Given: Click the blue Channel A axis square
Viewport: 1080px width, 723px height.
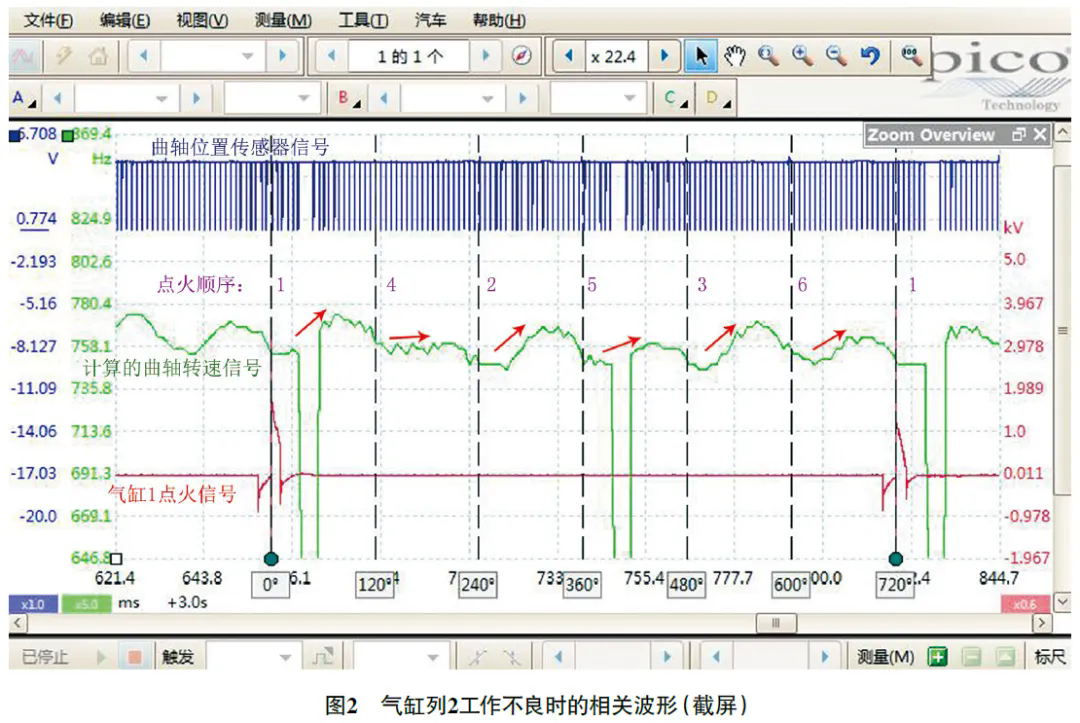Looking at the screenshot, I should point(14,136).
